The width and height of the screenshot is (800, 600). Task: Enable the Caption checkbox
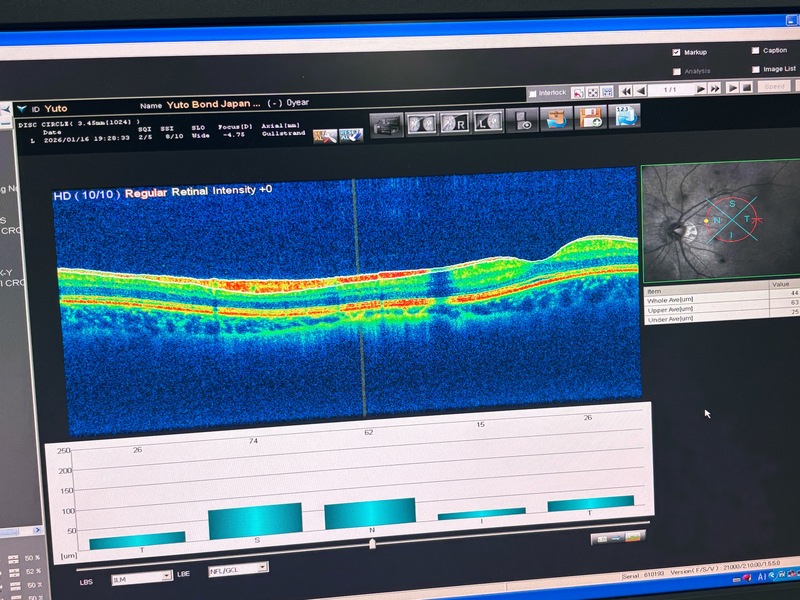pos(755,50)
